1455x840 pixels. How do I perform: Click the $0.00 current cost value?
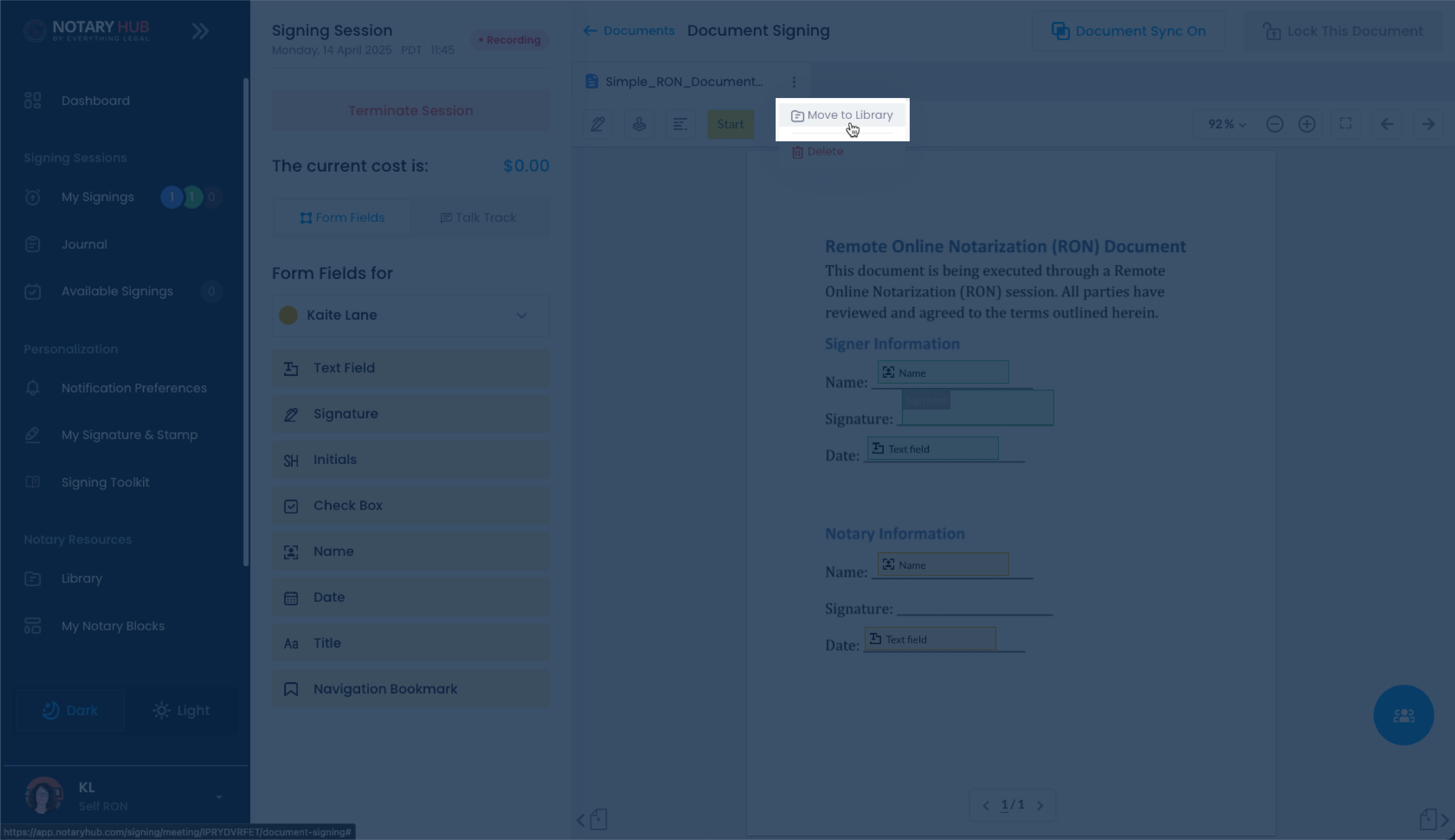pyautogui.click(x=526, y=166)
